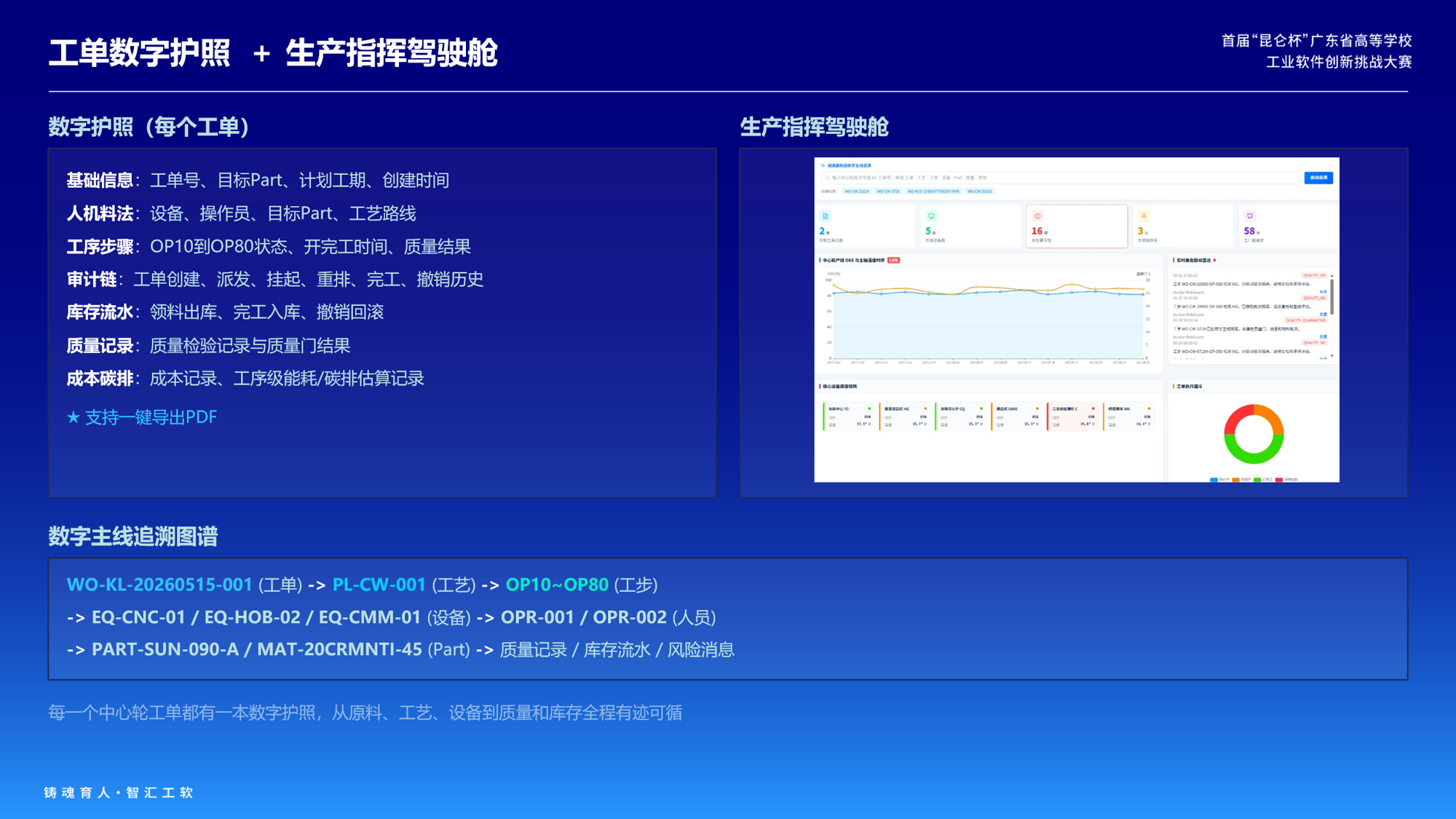
Task: Select the WO-CW-20583 quick search tag
Action: [x=980, y=191]
